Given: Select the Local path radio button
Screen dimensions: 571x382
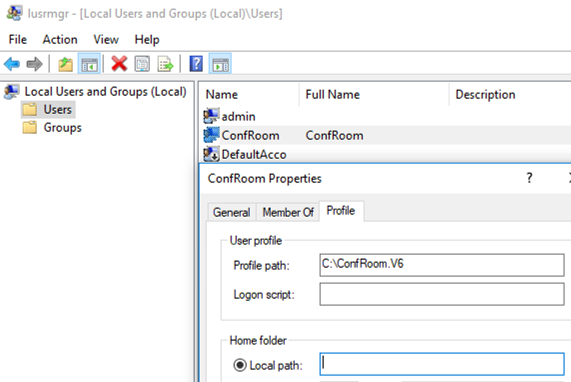Looking at the screenshot, I should click(240, 365).
